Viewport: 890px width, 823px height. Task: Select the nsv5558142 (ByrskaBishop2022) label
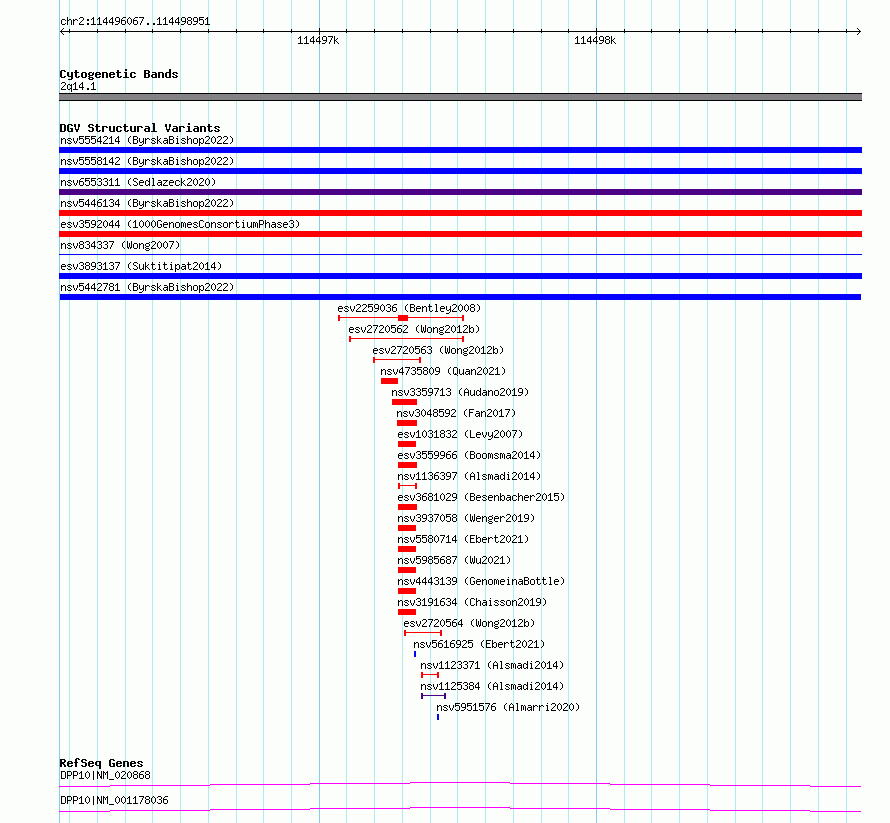click(x=147, y=161)
